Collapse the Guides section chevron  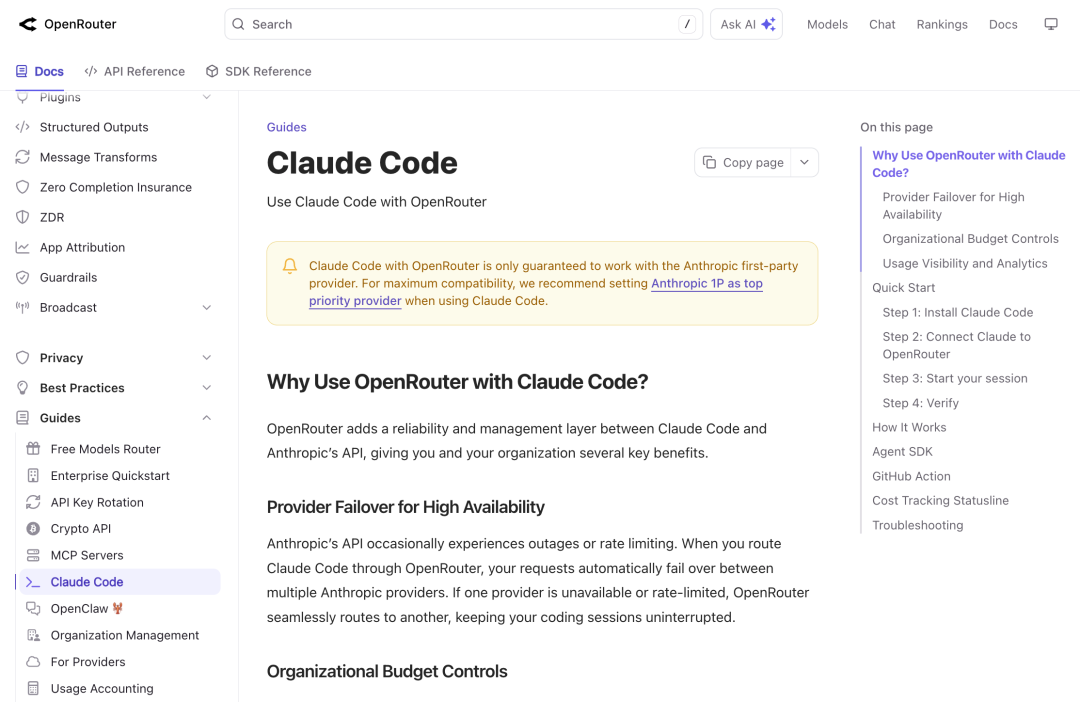pos(207,418)
